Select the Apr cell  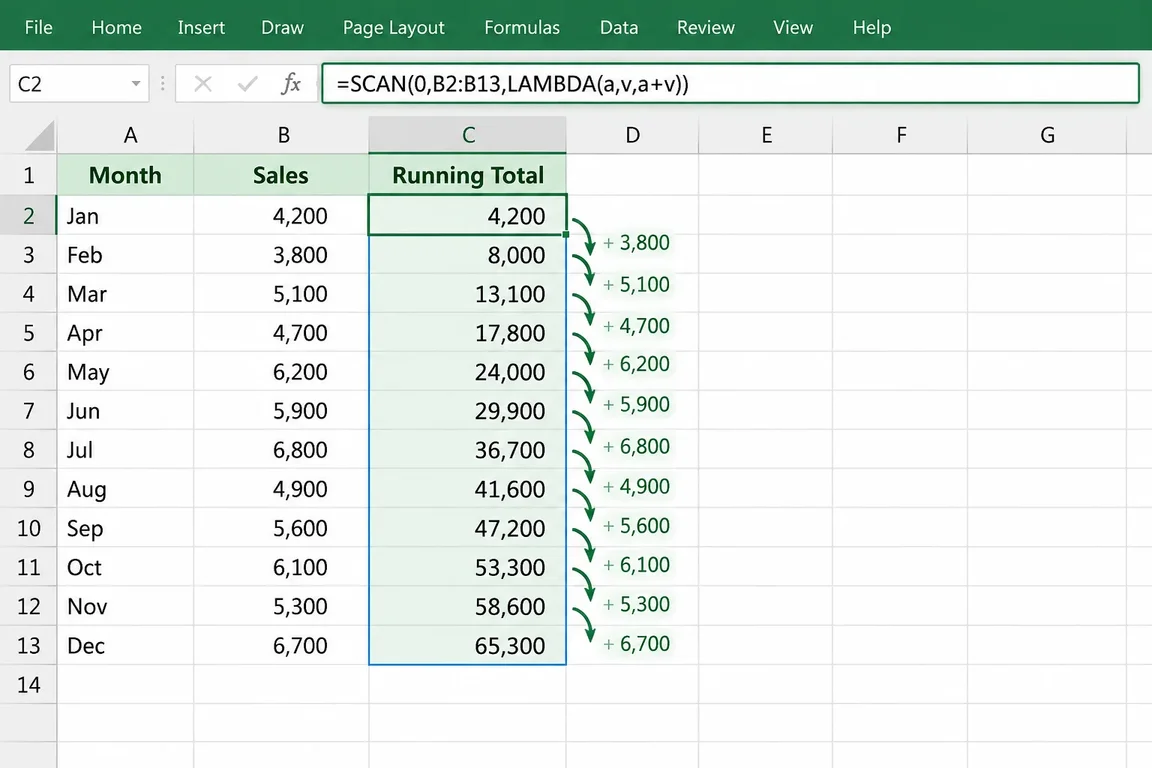126,332
